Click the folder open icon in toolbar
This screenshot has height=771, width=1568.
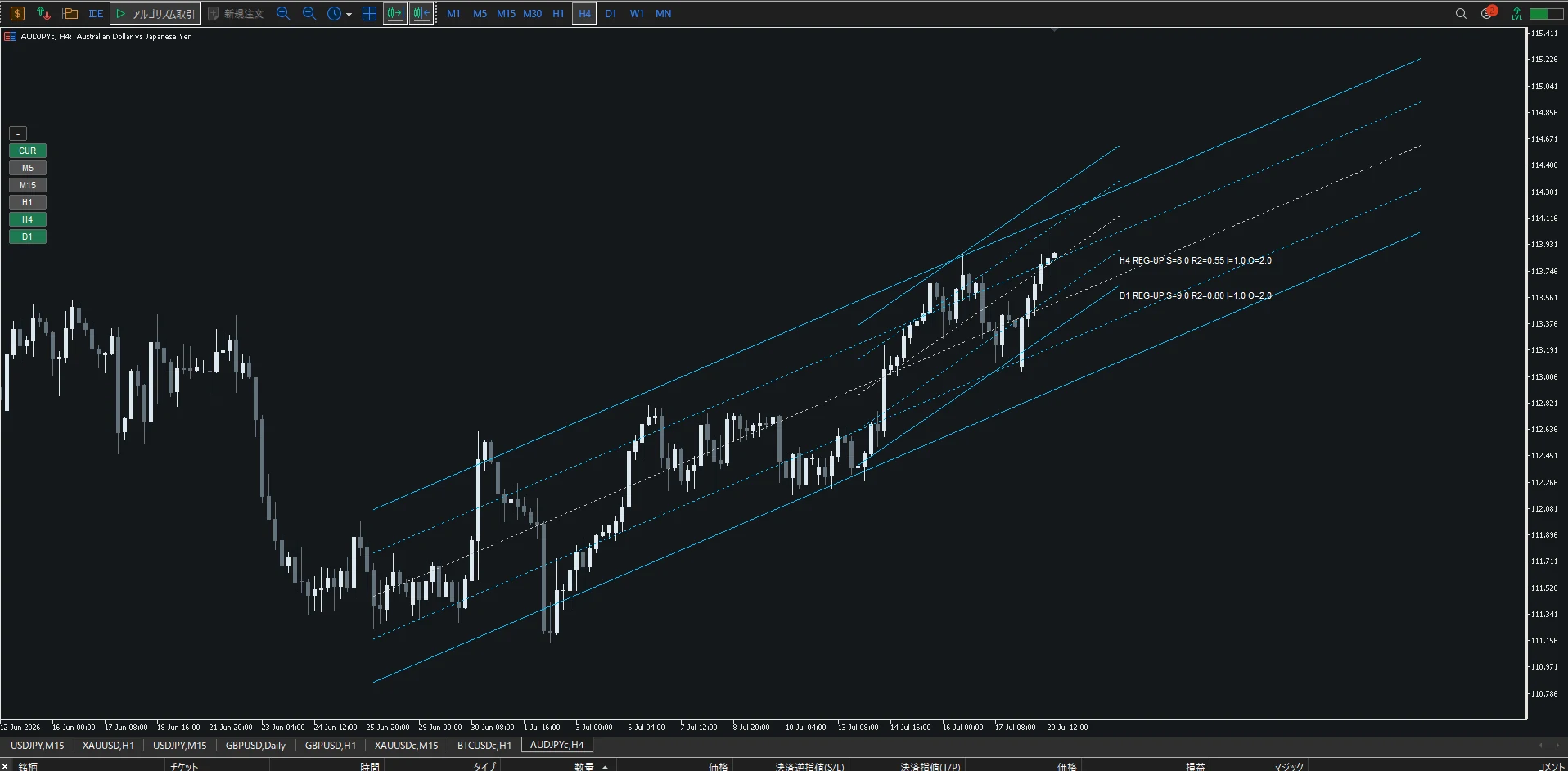70,13
